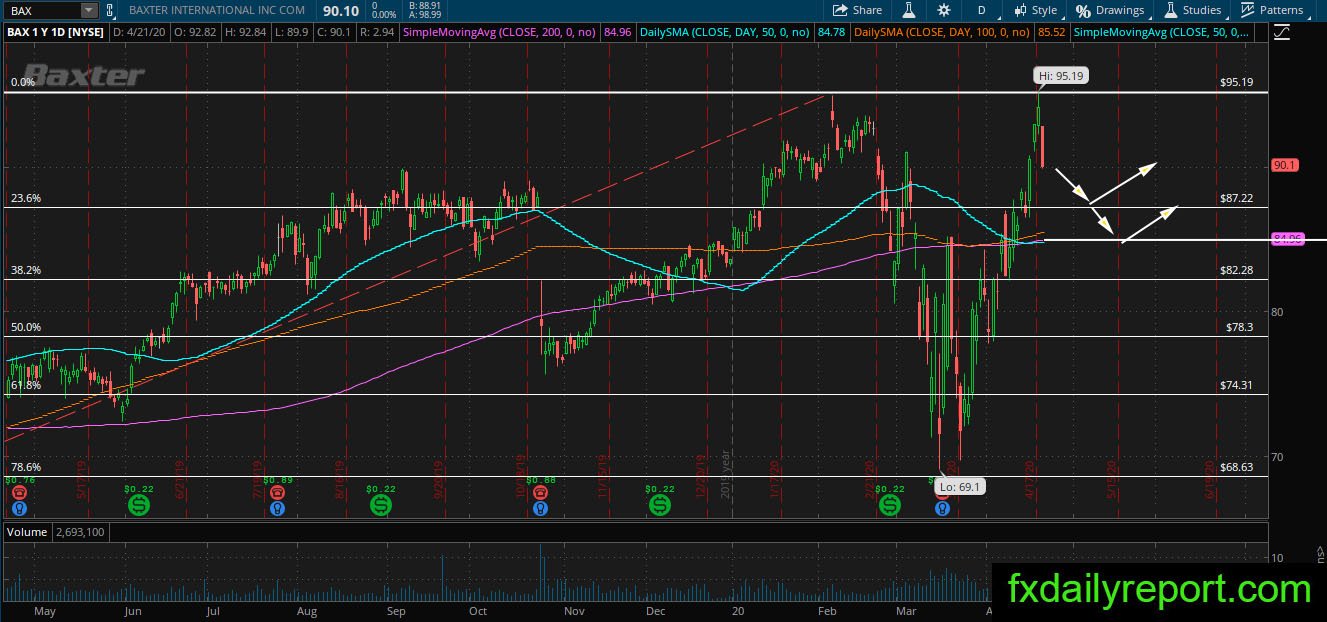The width and height of the screenshot is (1327, 622).
Task: Click the green dividend icon near Jun
Action: coord(138,505)
